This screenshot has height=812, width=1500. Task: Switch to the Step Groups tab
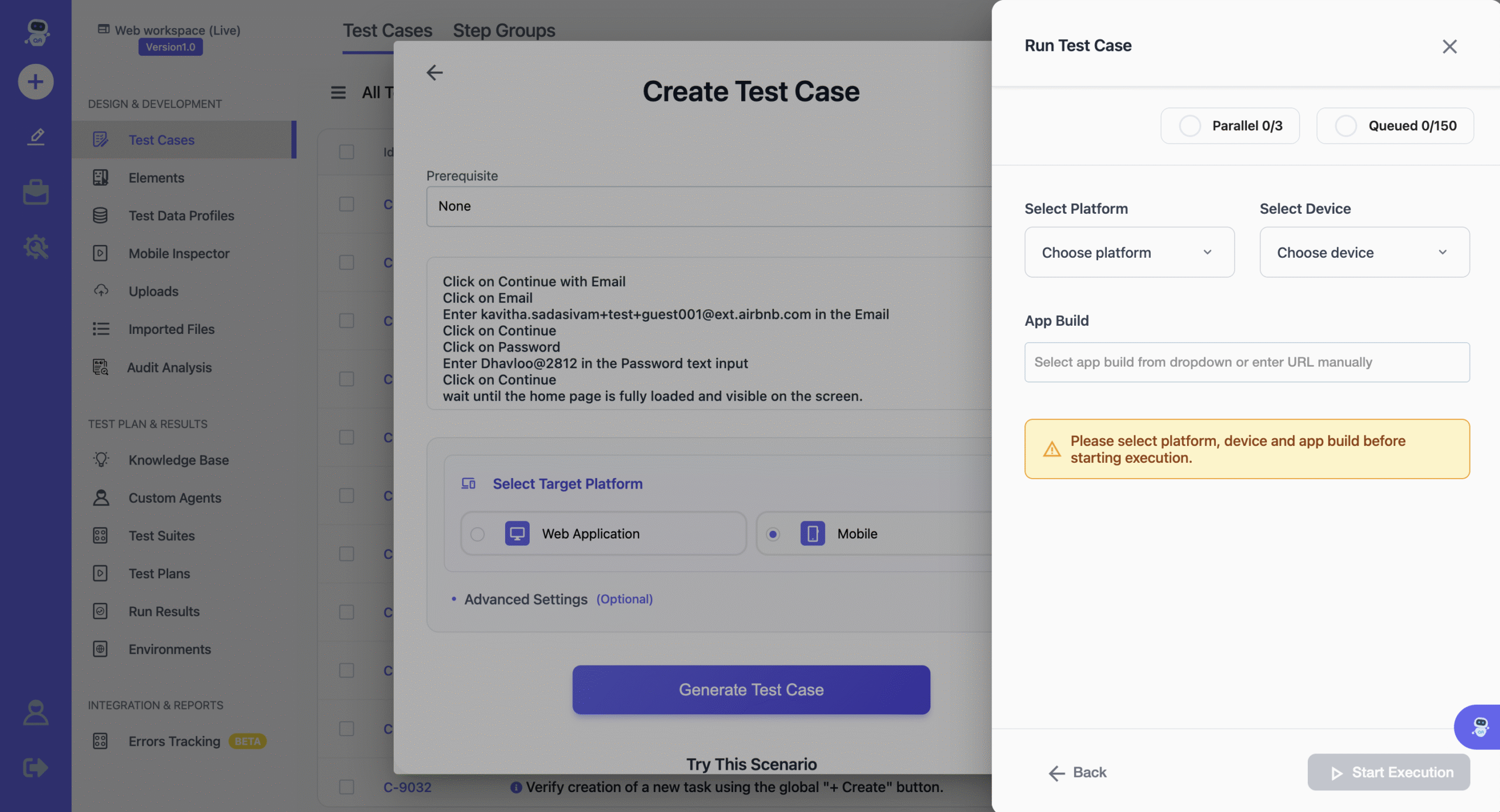click(504, 30)
